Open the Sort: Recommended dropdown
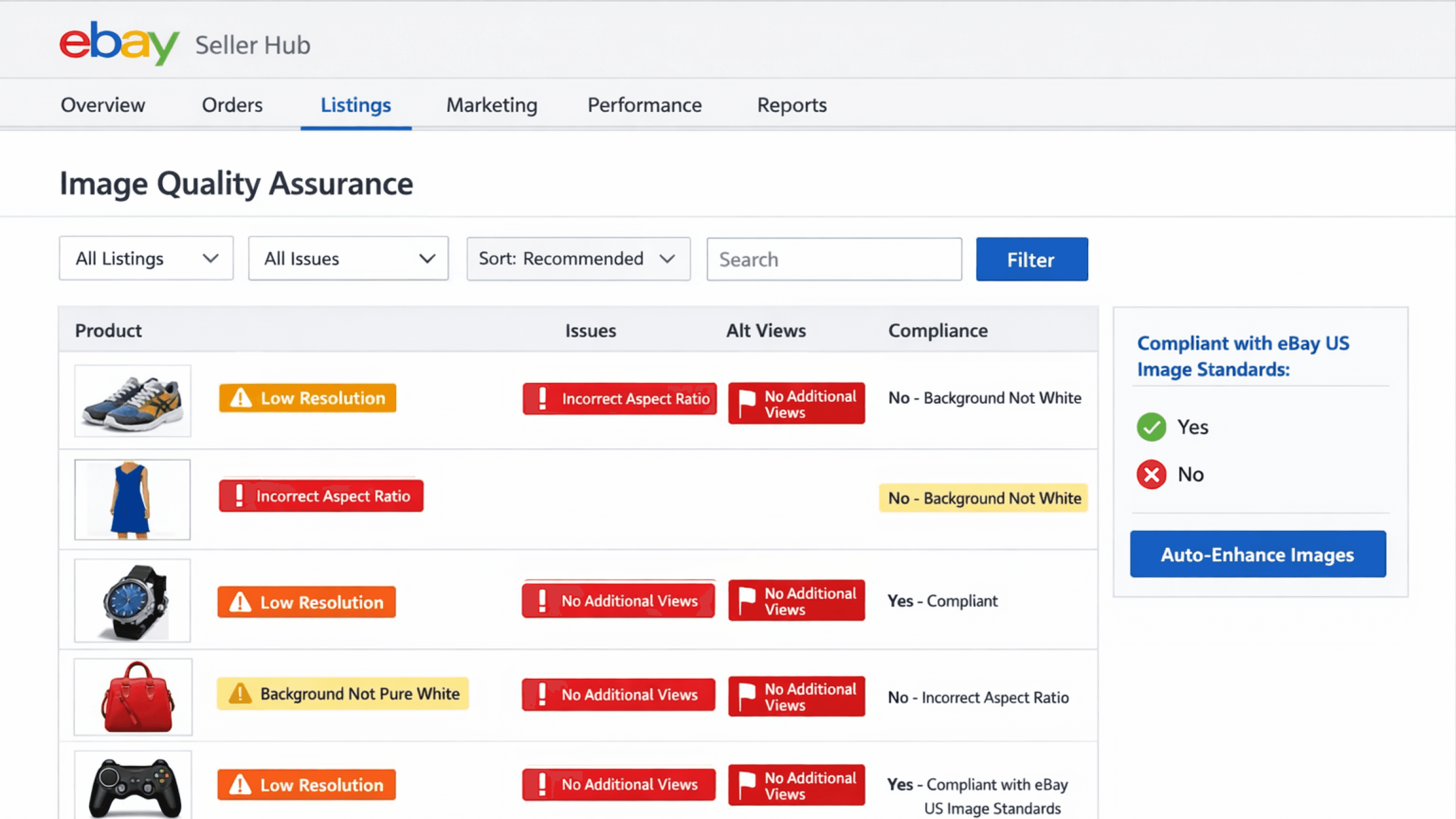1456x819 pixels. (x=578, y=258)
